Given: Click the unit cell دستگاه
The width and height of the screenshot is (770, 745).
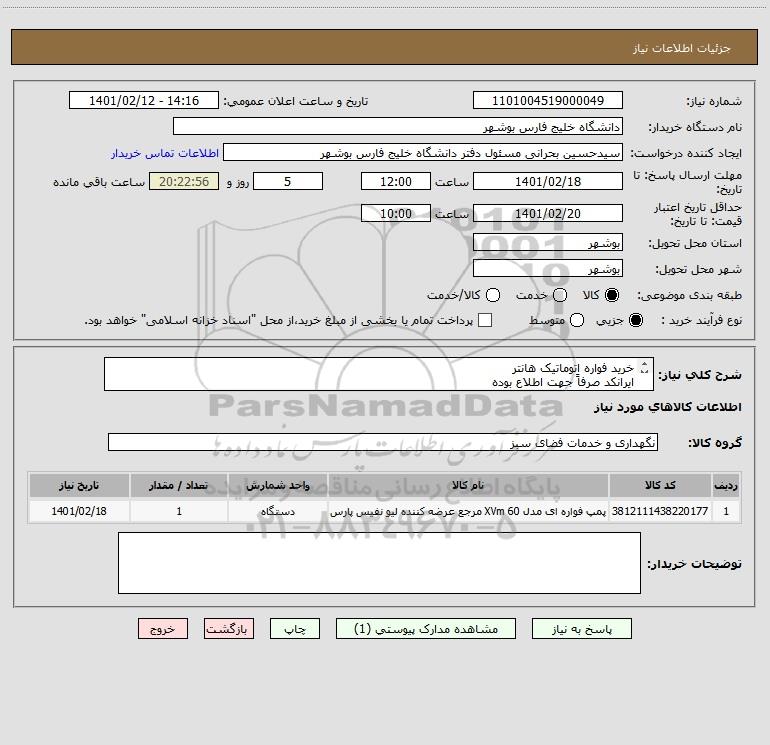Looking at the screenshot, I should (277, 511).
